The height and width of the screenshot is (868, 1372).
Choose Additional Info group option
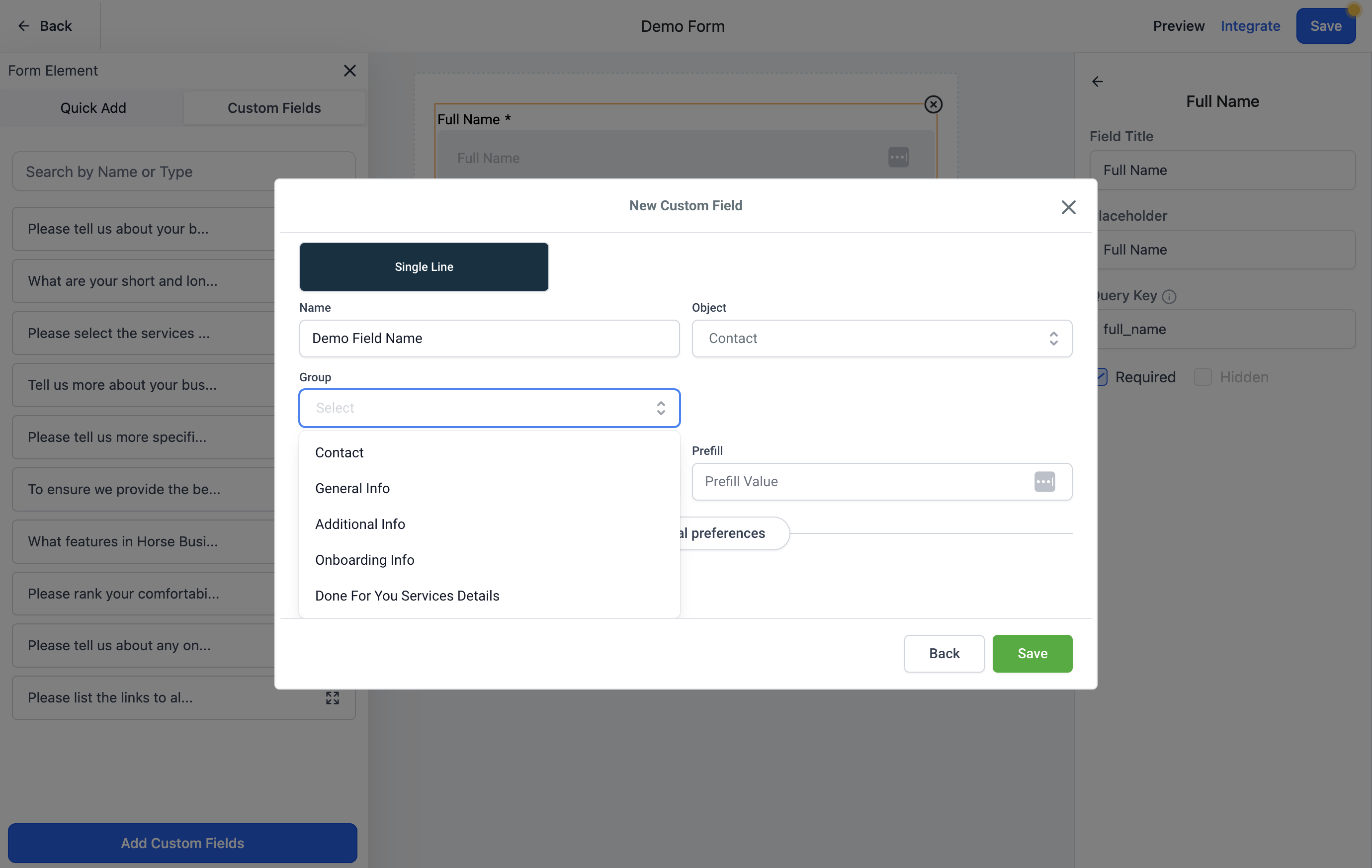[490, 524]
